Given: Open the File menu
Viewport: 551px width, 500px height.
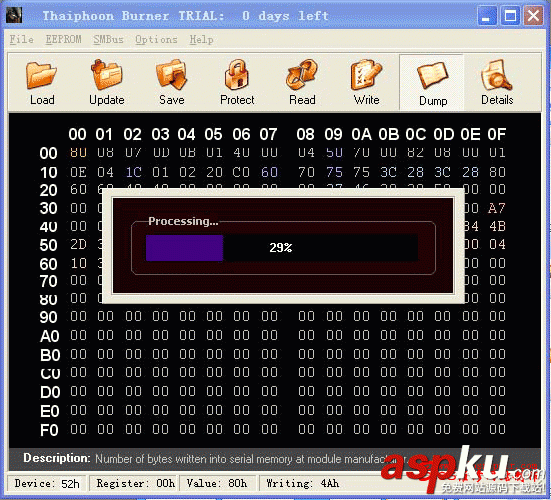Looking at the screenshot, I should click(21, 39).
